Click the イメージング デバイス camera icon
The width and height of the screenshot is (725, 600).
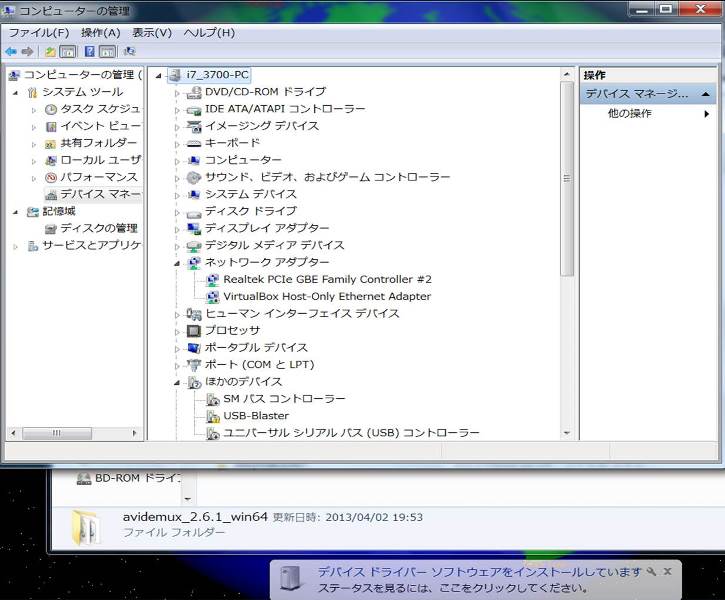pos(193,126)
